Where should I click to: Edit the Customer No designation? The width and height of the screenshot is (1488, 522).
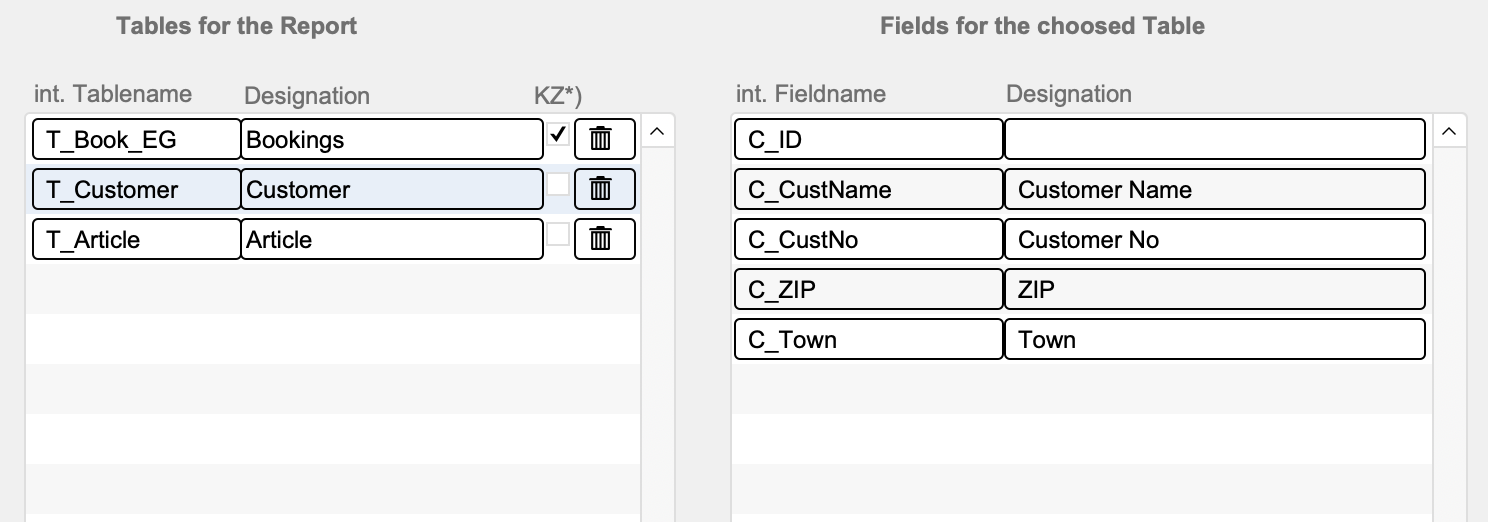click(x=1214, y=239)
